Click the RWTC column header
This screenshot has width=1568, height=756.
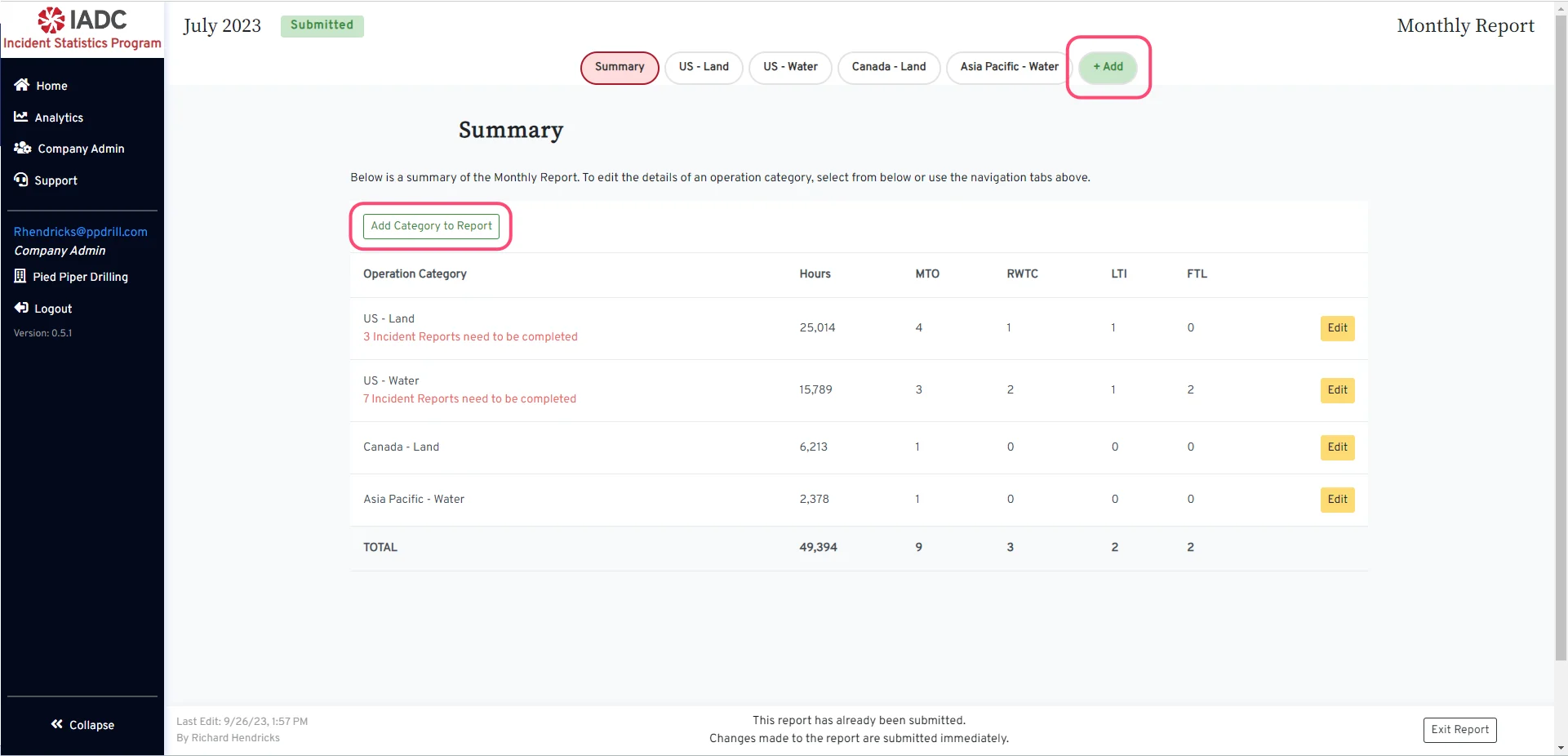click(x=1022, y=274)
